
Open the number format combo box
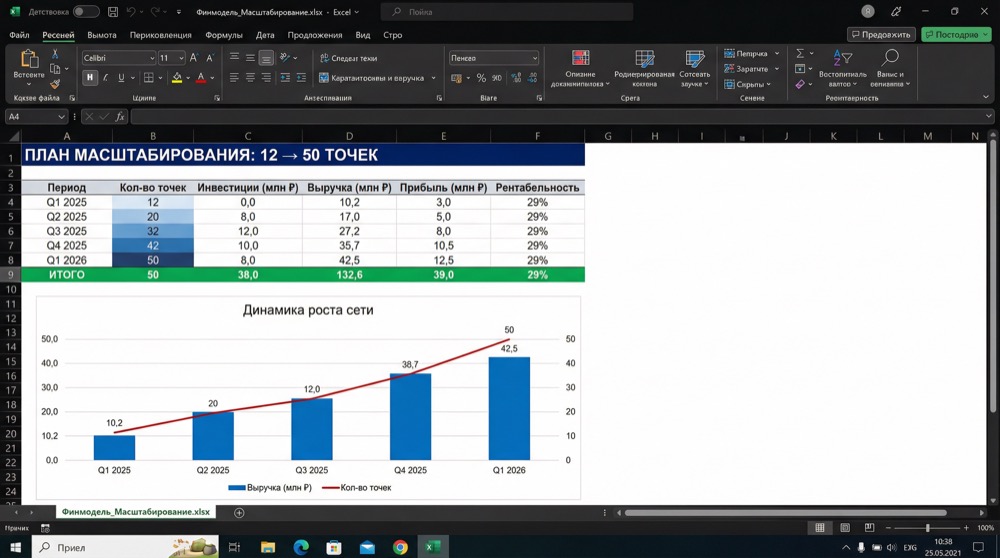[493, 58]
